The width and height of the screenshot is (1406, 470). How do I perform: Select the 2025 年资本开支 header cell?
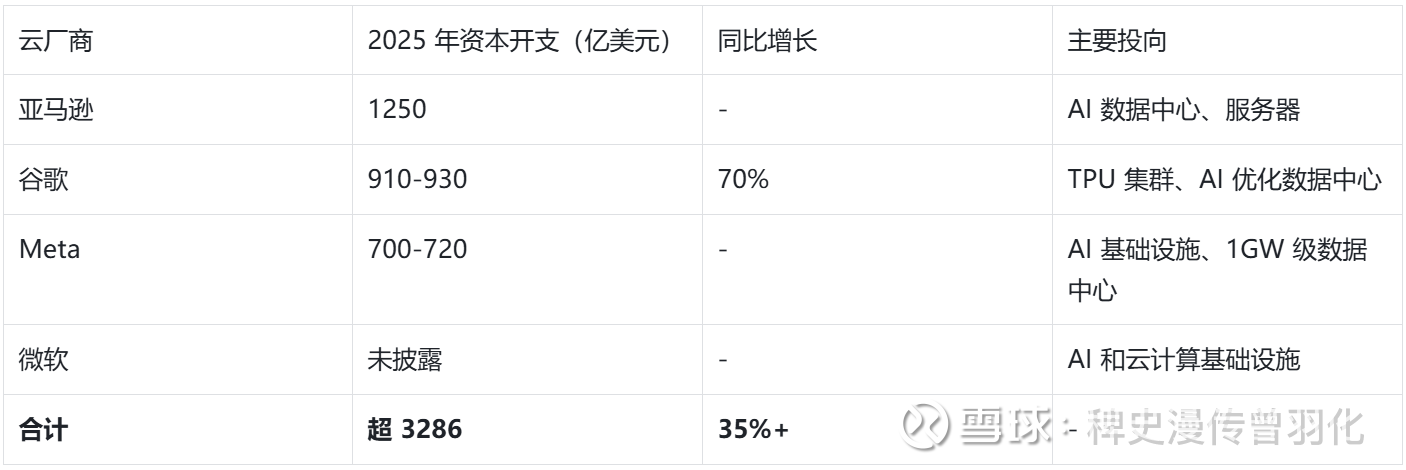pyautogui.click(x=517, y=40)
